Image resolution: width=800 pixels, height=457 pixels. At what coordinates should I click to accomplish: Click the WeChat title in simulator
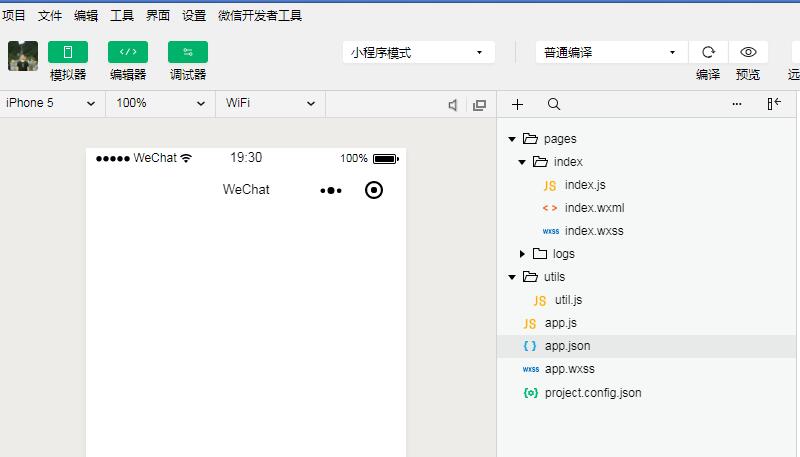246,189
